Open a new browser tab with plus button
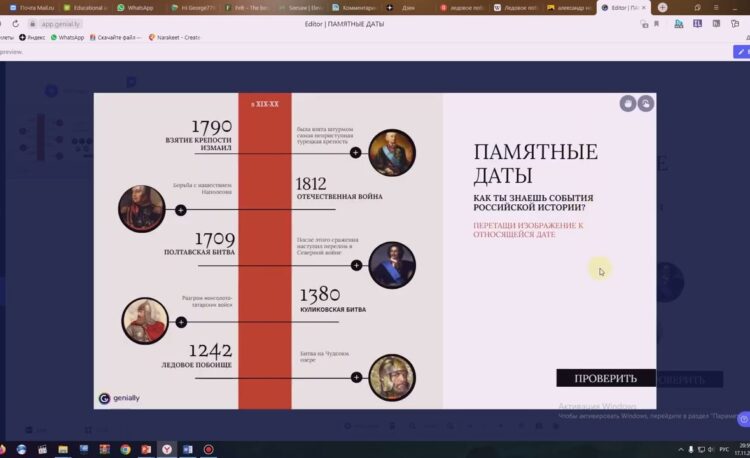The height and width of the screenshot is (458, 750). (662, 7)
